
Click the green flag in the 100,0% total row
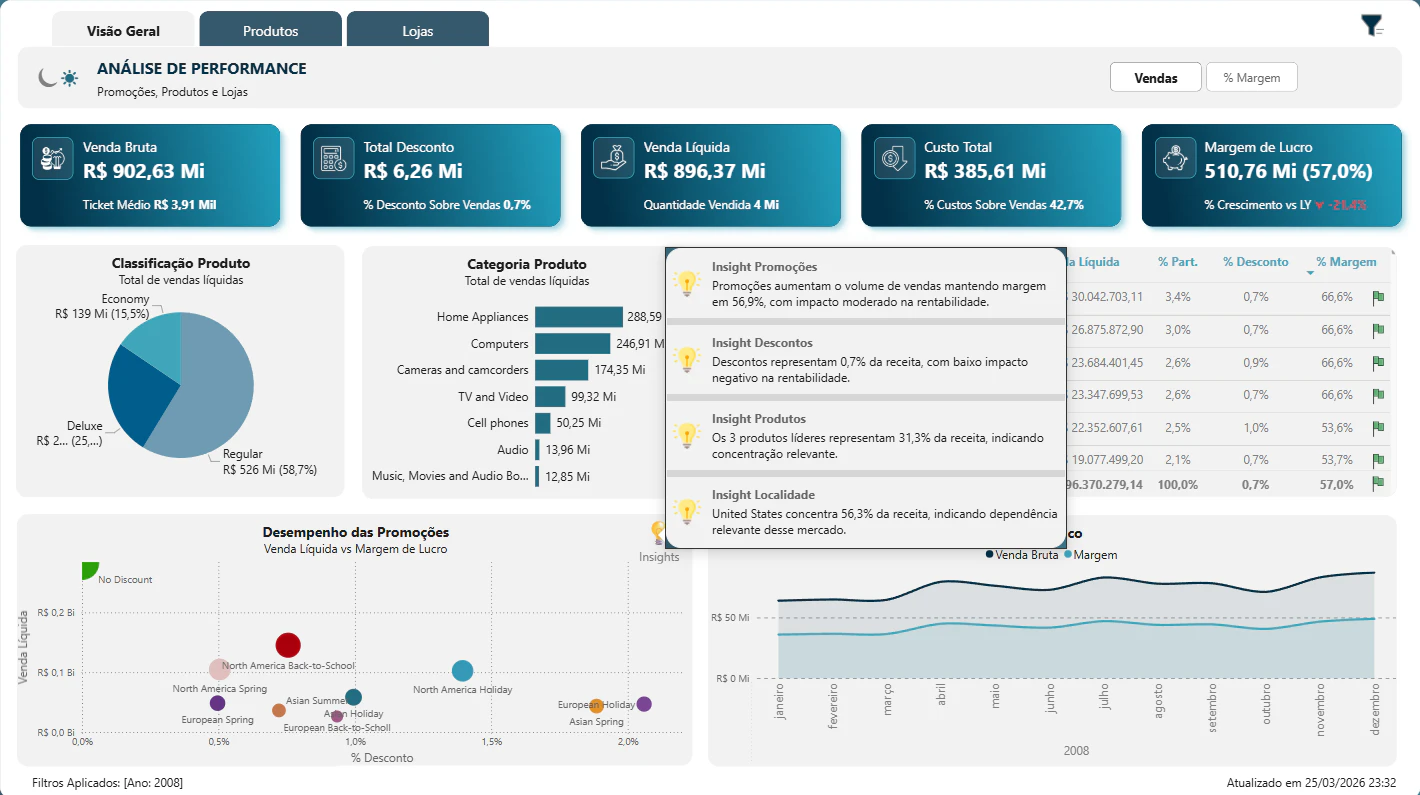(x=1378, y=484)
